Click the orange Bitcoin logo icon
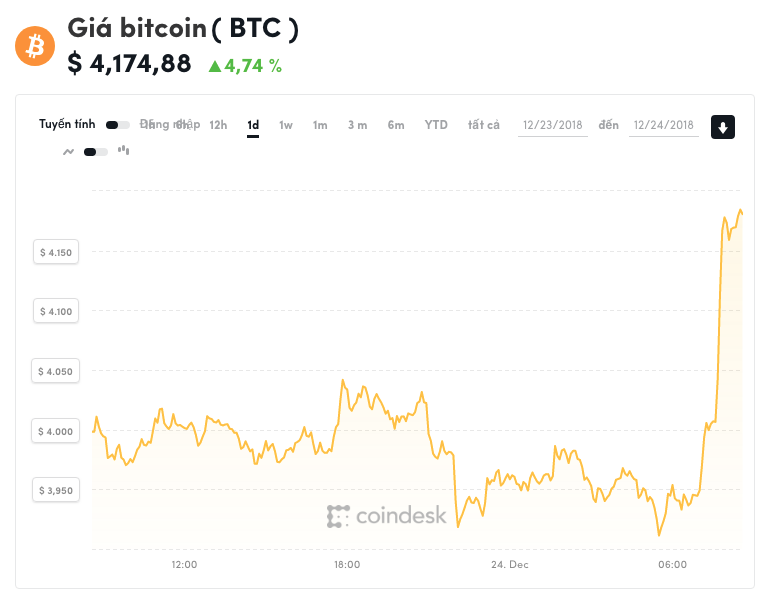Viewport: 763px width, 599px height. pyautogui.click(x=35, y=46)
